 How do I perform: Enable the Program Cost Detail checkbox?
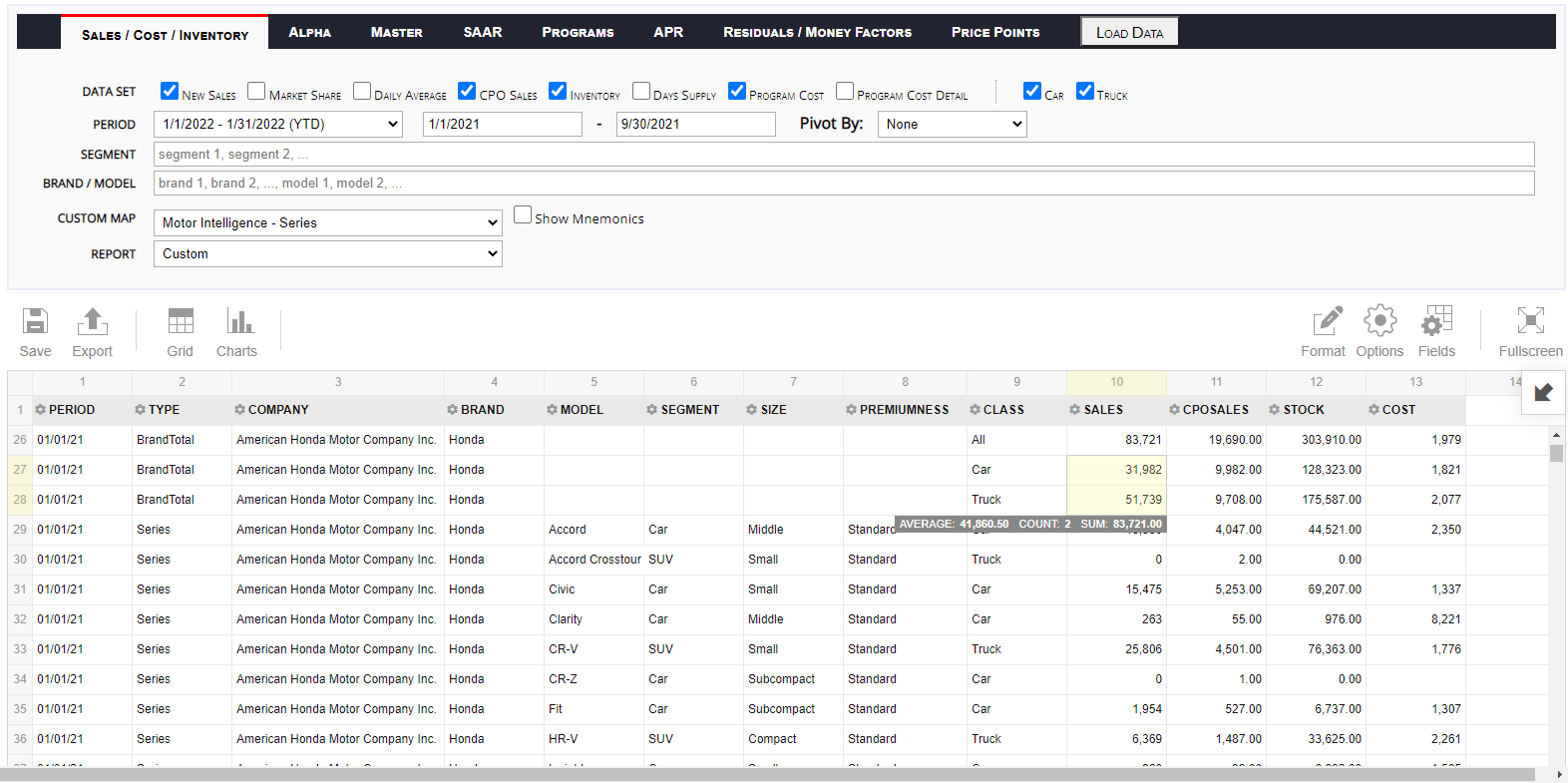[x=845, y=91]
